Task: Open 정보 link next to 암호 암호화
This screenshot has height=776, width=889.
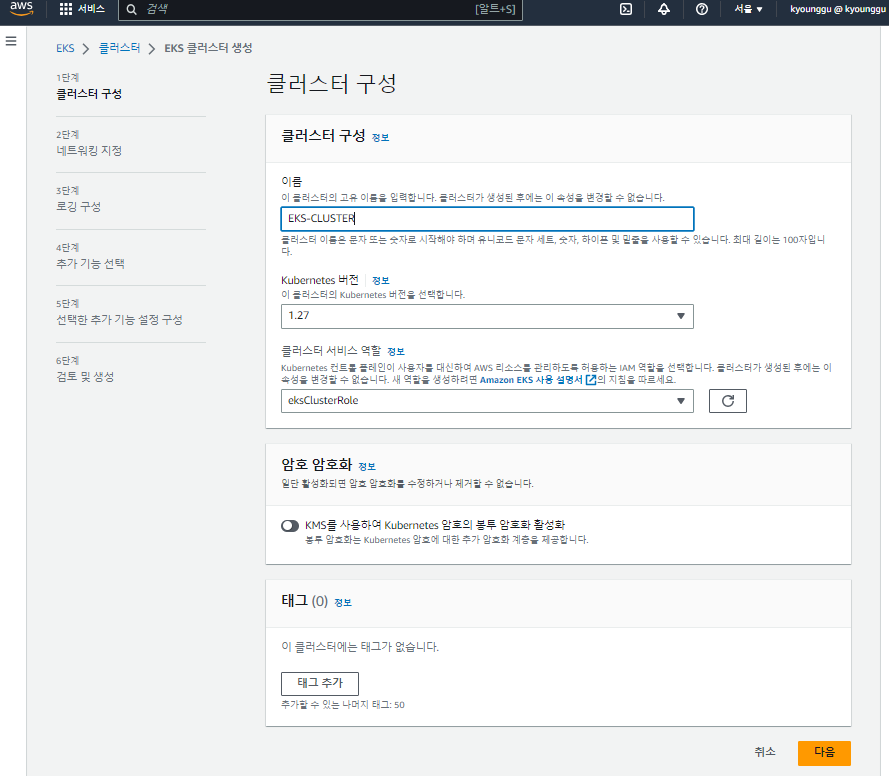Action: coord(367,467)
